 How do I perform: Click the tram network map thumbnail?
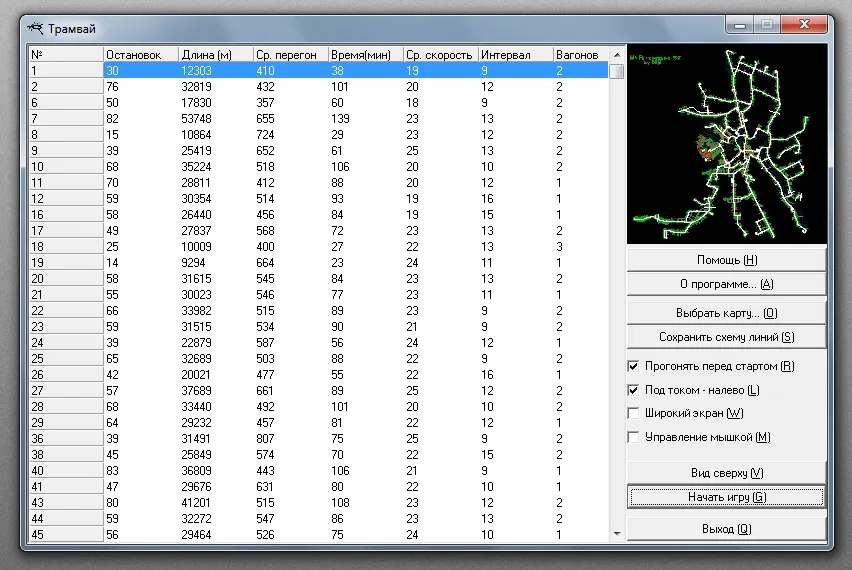click(727, 144)
